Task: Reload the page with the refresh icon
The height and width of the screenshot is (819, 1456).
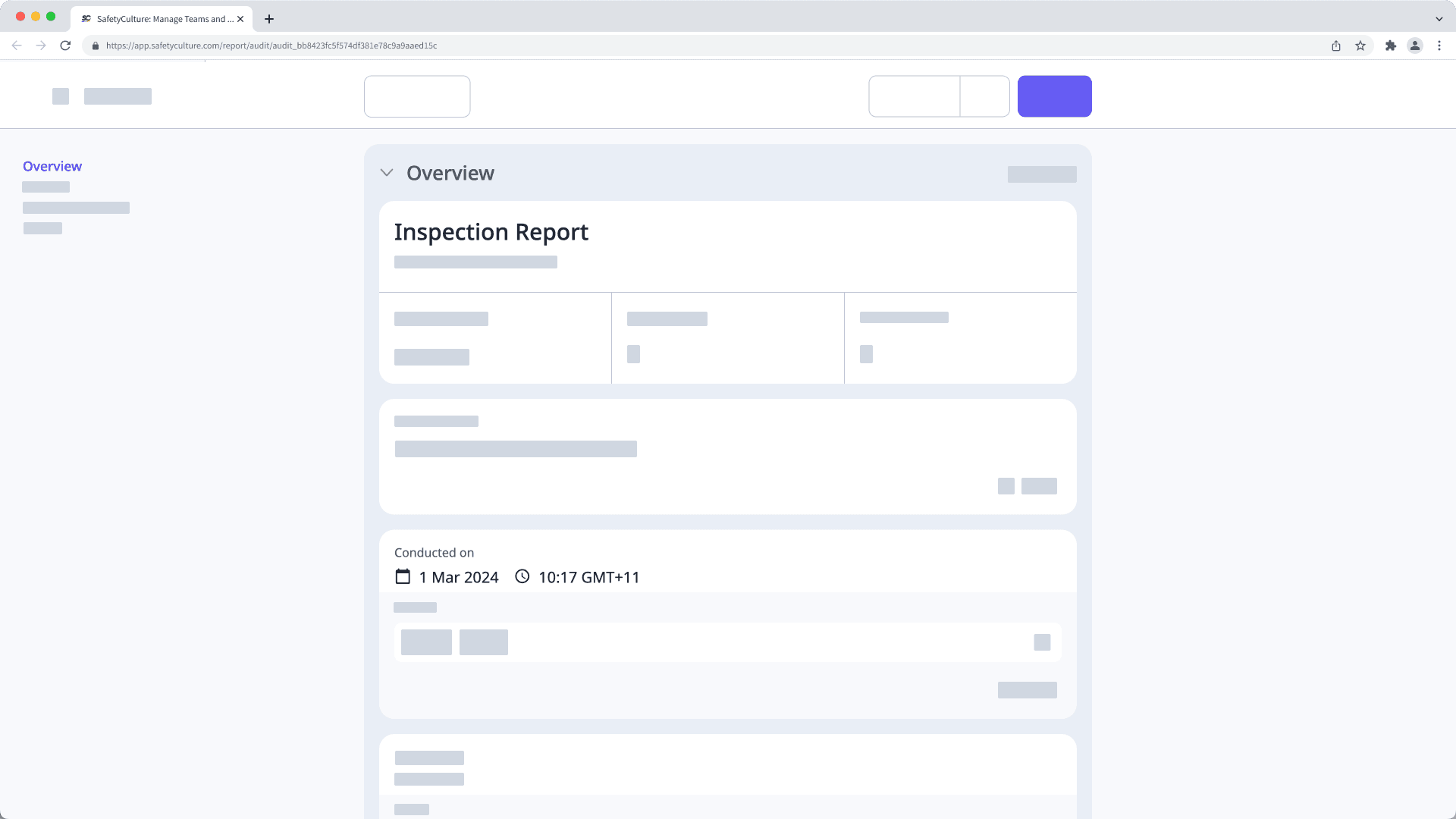Action: tap(65, 45)
